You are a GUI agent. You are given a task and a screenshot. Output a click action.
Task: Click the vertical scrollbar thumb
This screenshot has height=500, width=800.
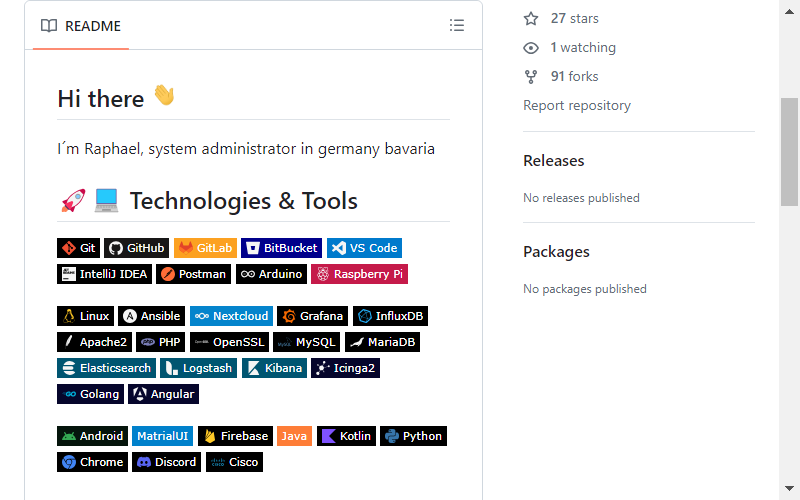tap(789, 152)
